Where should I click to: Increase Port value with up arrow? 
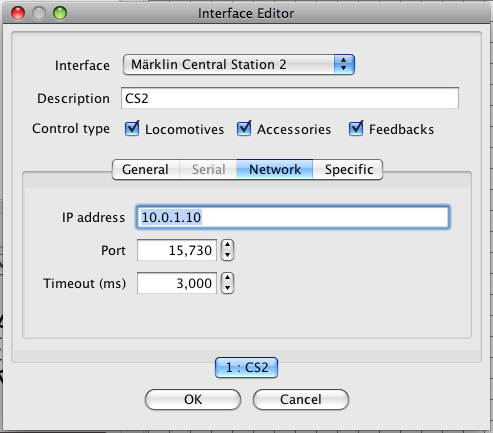227,245
